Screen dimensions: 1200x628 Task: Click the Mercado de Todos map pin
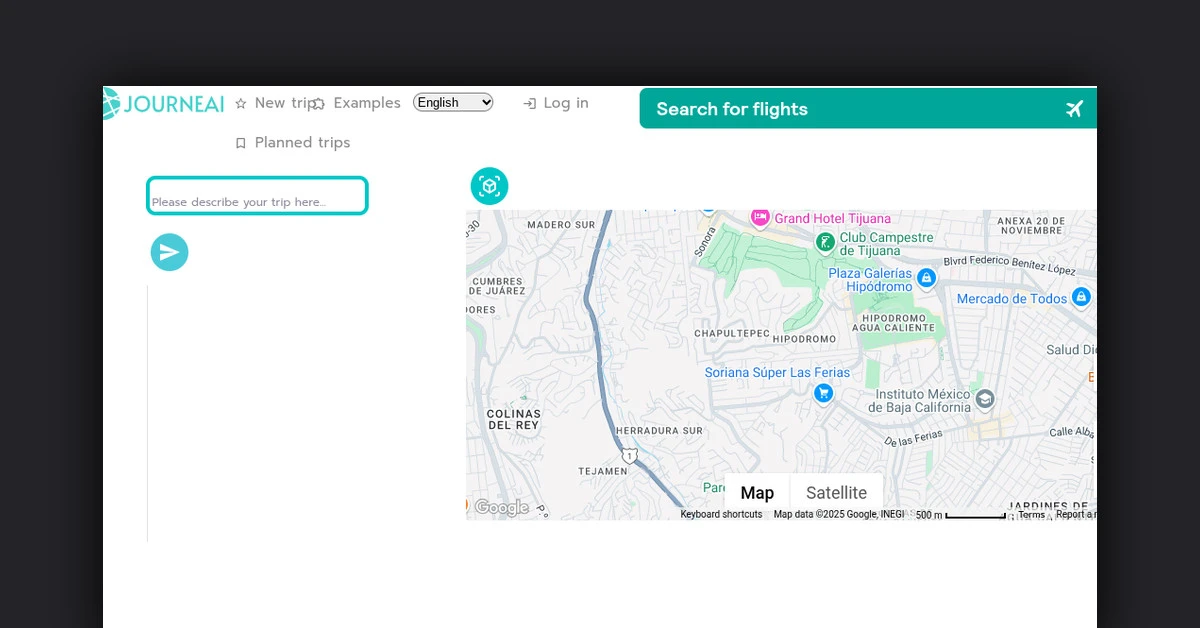[x=1080, y=297]
